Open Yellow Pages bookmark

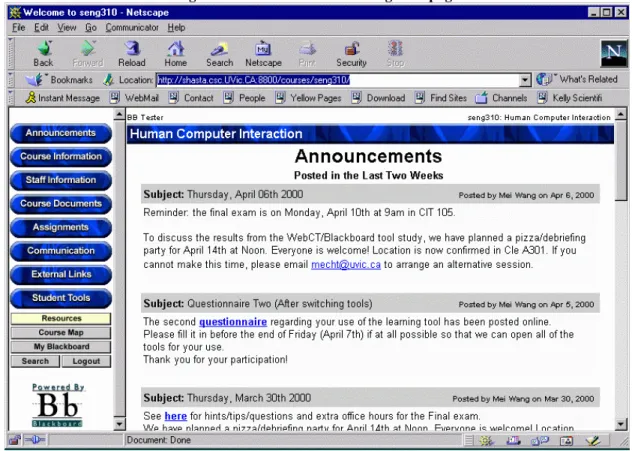(x=308, y=98)
